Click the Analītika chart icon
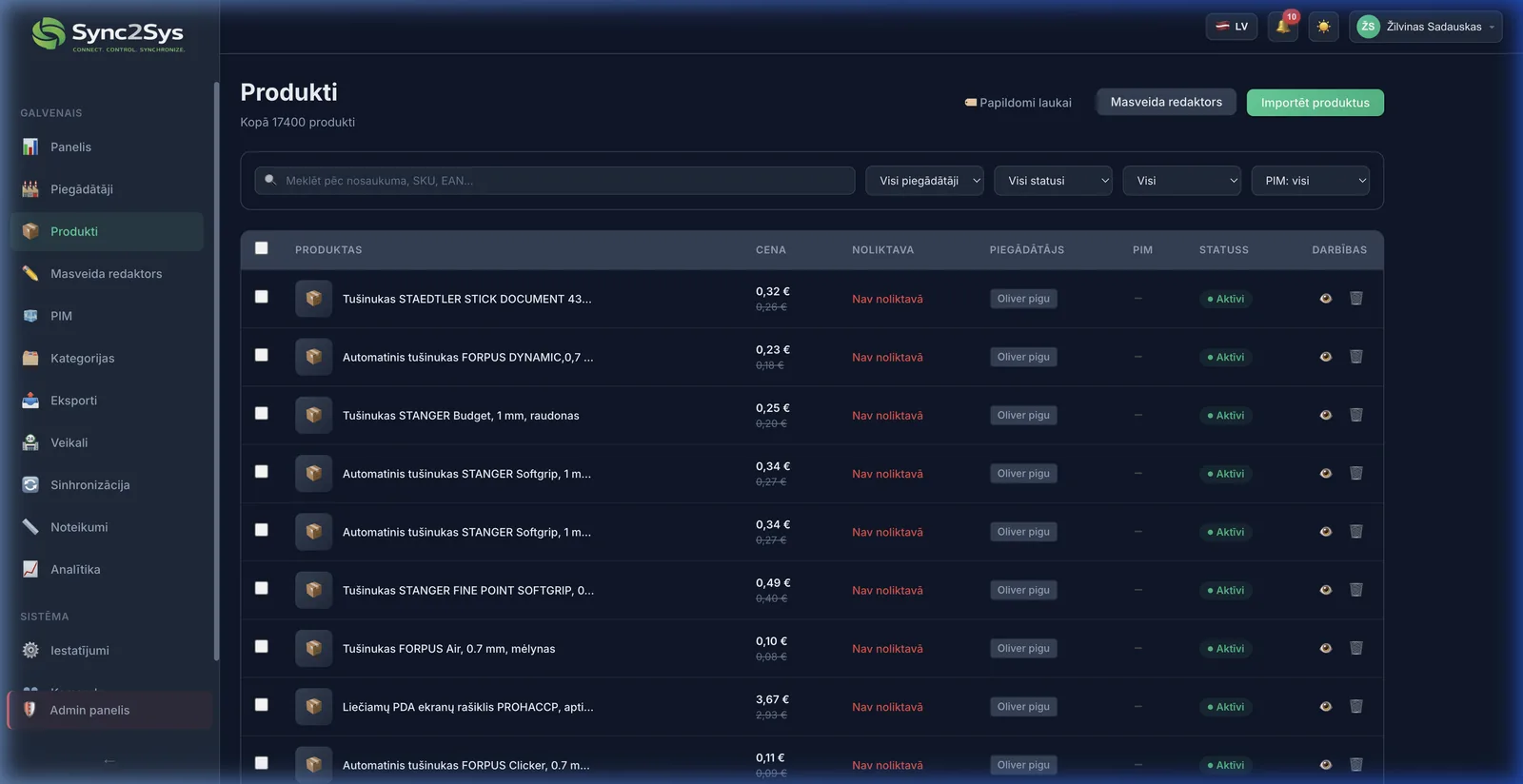The width and height of the screenshot is (1523, 784). coord(30,569)
